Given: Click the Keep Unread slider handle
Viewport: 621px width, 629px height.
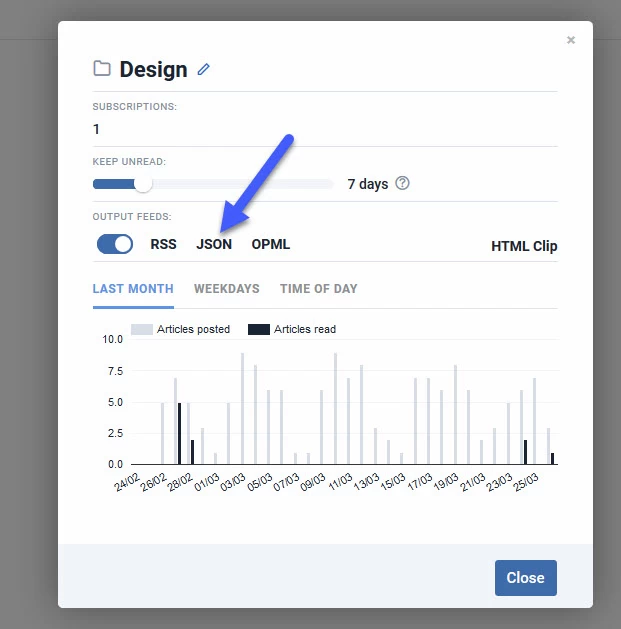Looking at the screenshot, I should pyautogui.click(x=143, y=184).
